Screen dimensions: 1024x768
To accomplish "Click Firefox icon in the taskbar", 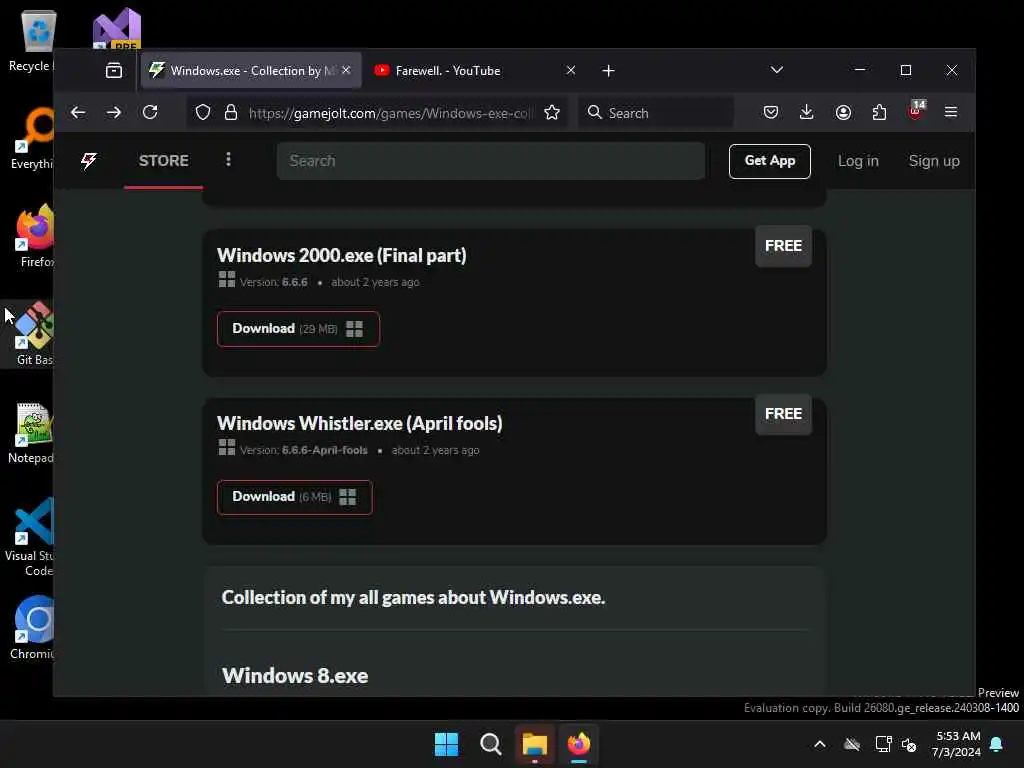I will (x=579, y=744).
